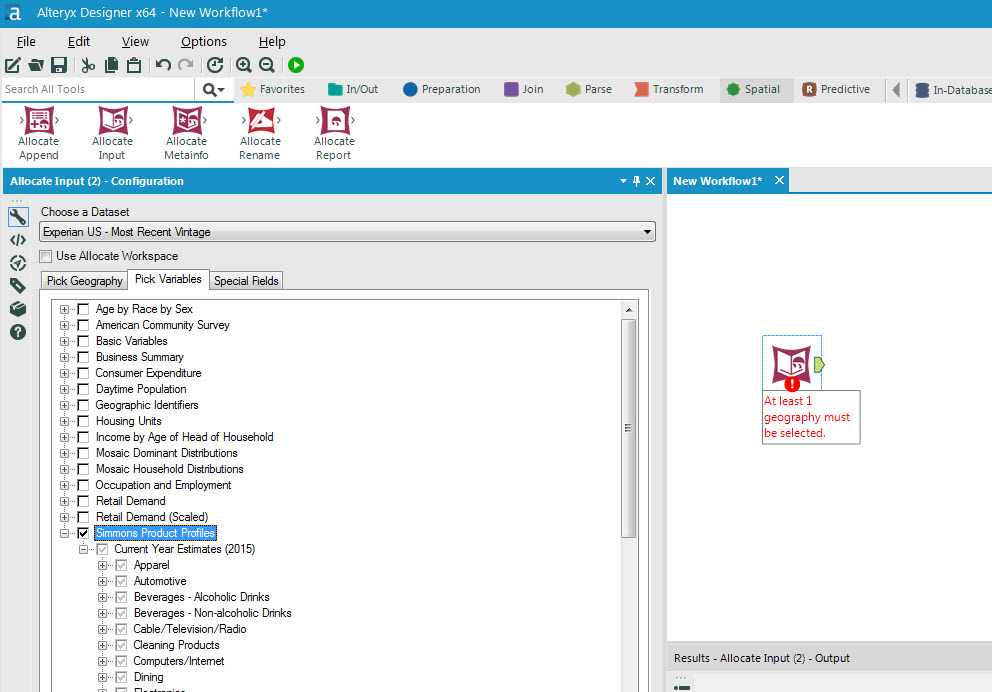Redo the last undone action
This screenshot has width=992, height=692.
click(x=186, y=65)
